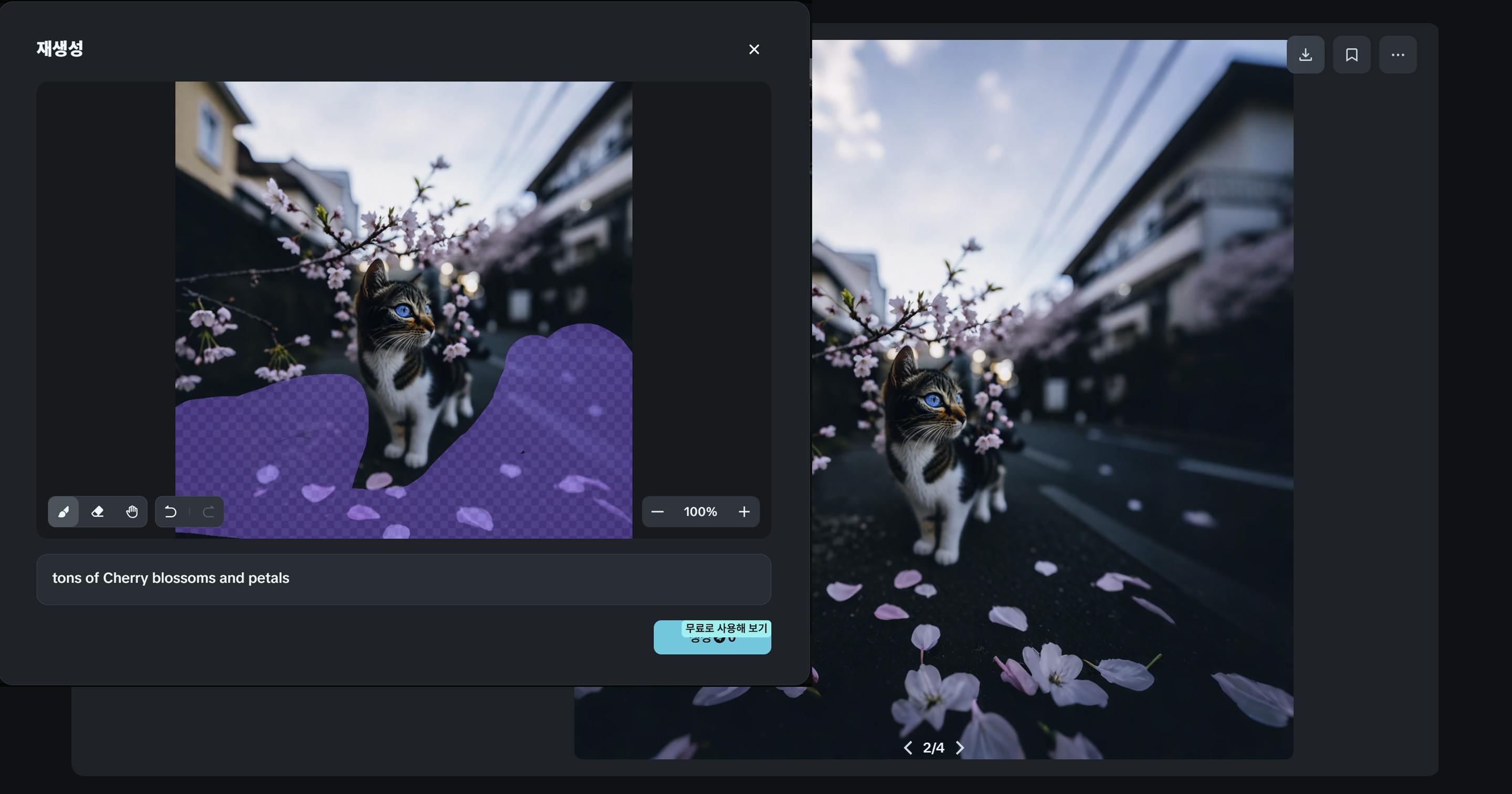Click the 무료로 사용해 보기 badge
The height and width of the screenshot is (794, 1512).
[x=726, y=628]
